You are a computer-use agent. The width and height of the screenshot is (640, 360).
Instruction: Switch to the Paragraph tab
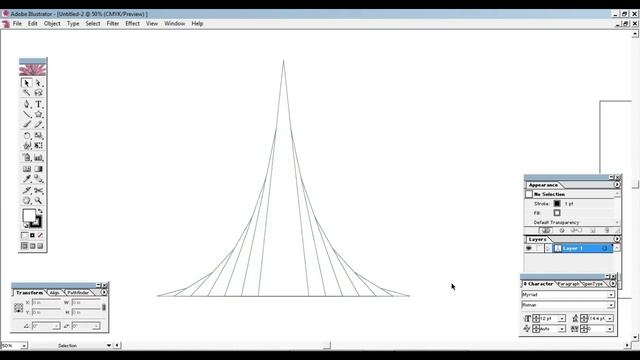pyautogui.click(x=568, y=284)
